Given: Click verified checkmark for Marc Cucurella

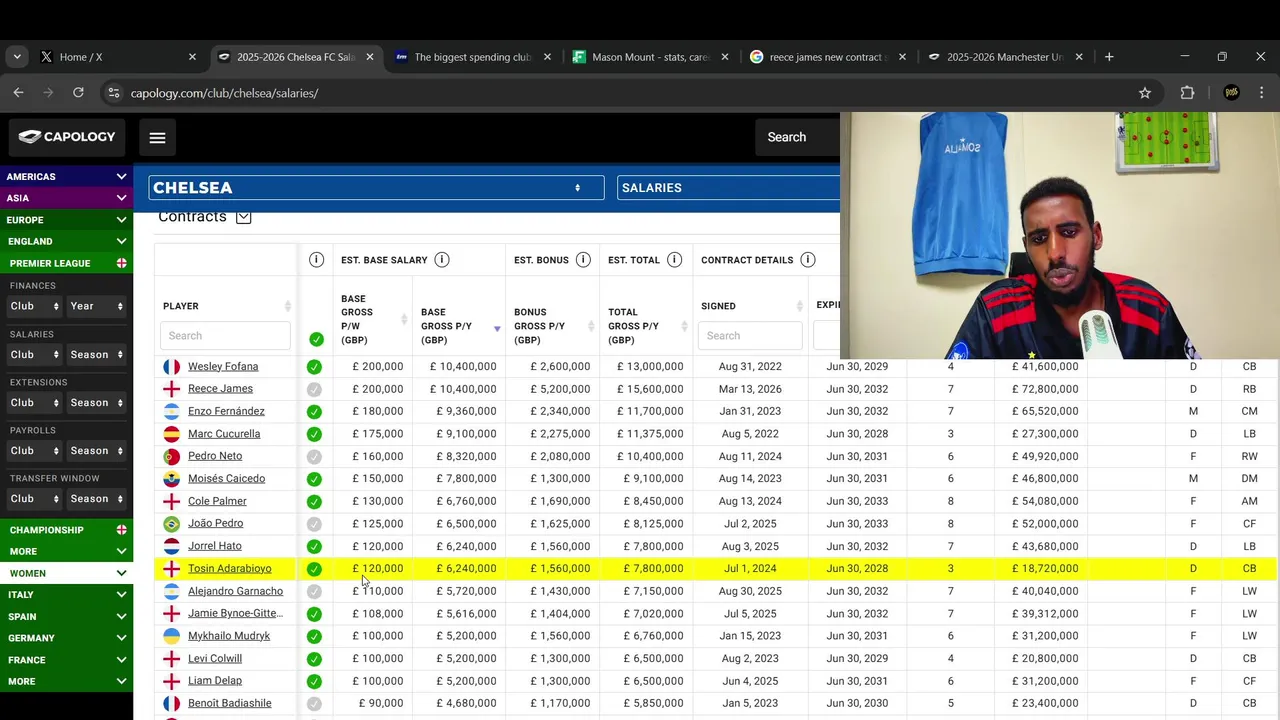Looking at the screenshot, I should [314, 434].
